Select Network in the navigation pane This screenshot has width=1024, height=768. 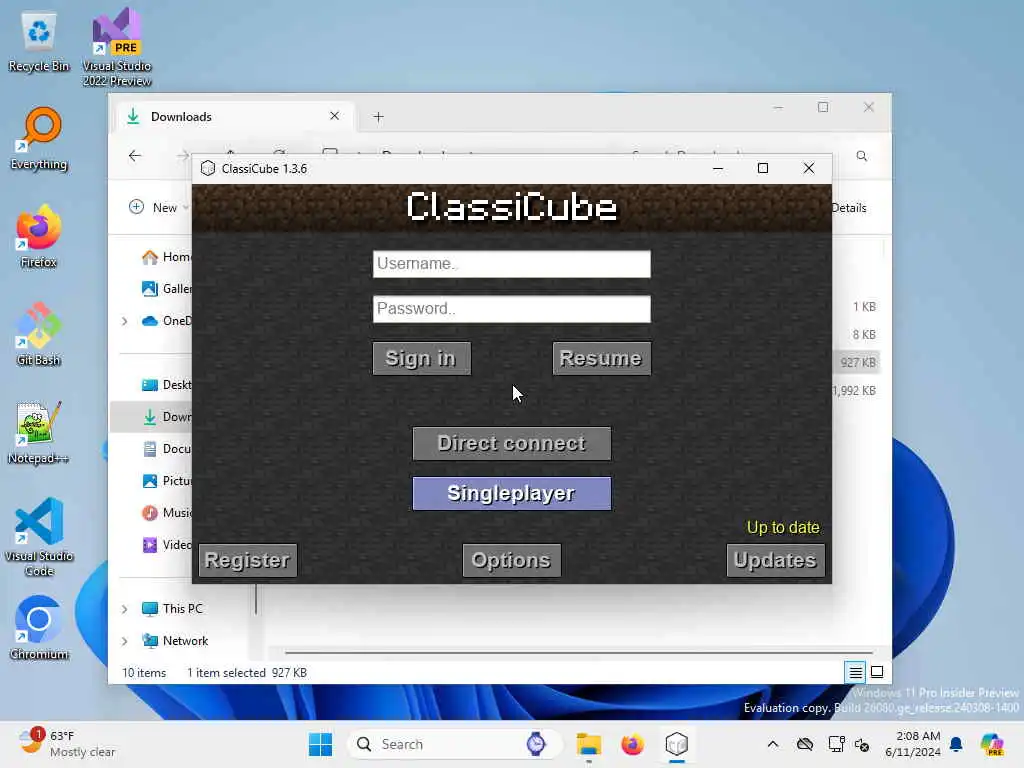point(175,641)
